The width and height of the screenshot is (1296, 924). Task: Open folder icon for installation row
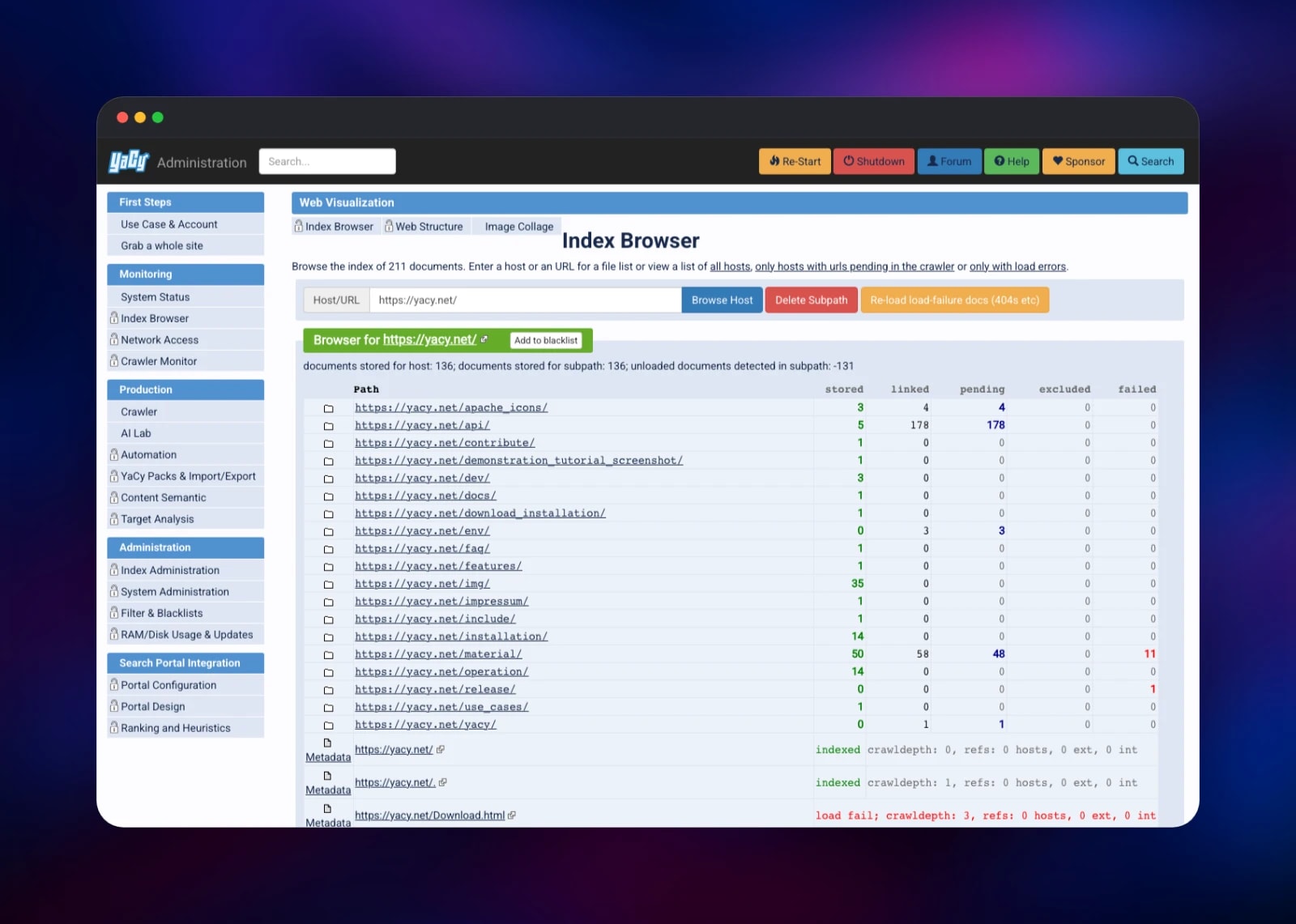pyautogui.click(x=328, y=637)
